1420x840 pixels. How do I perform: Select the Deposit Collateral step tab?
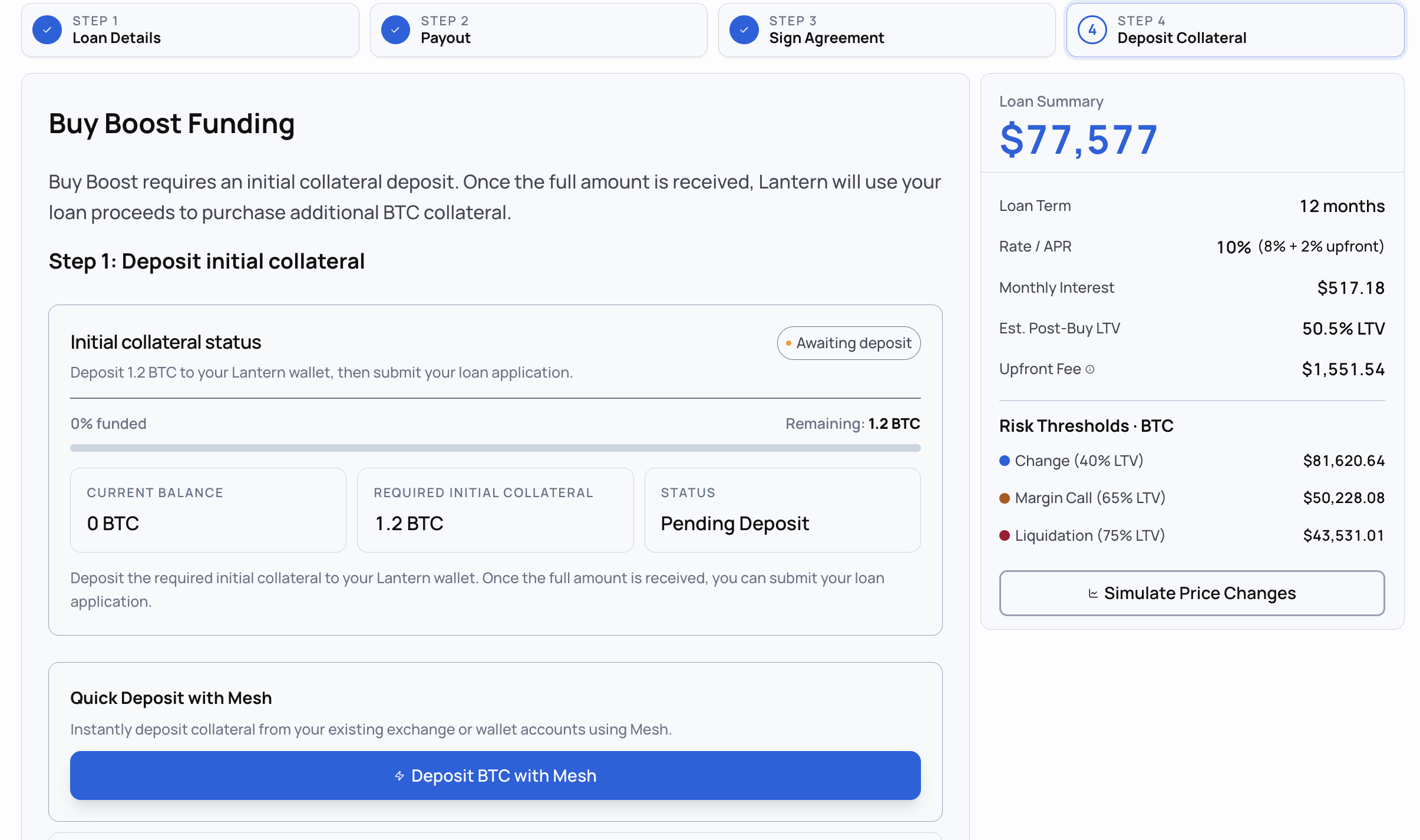(1236, 30)
